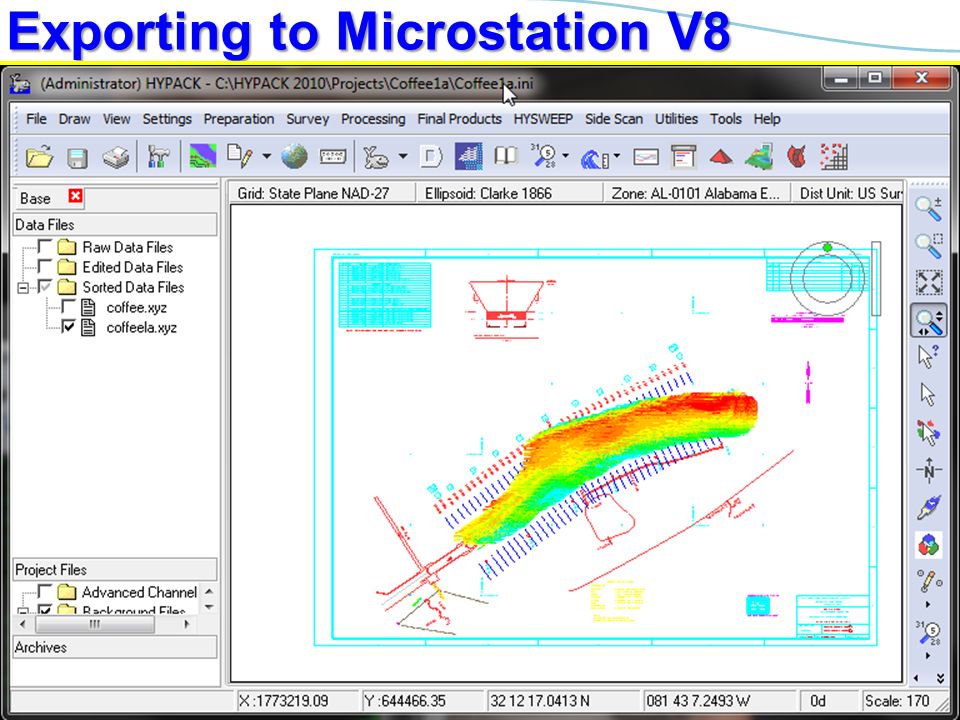This screenshot has height=720, width=960.
Task: Open the File menu
Action: coord(36,119)
